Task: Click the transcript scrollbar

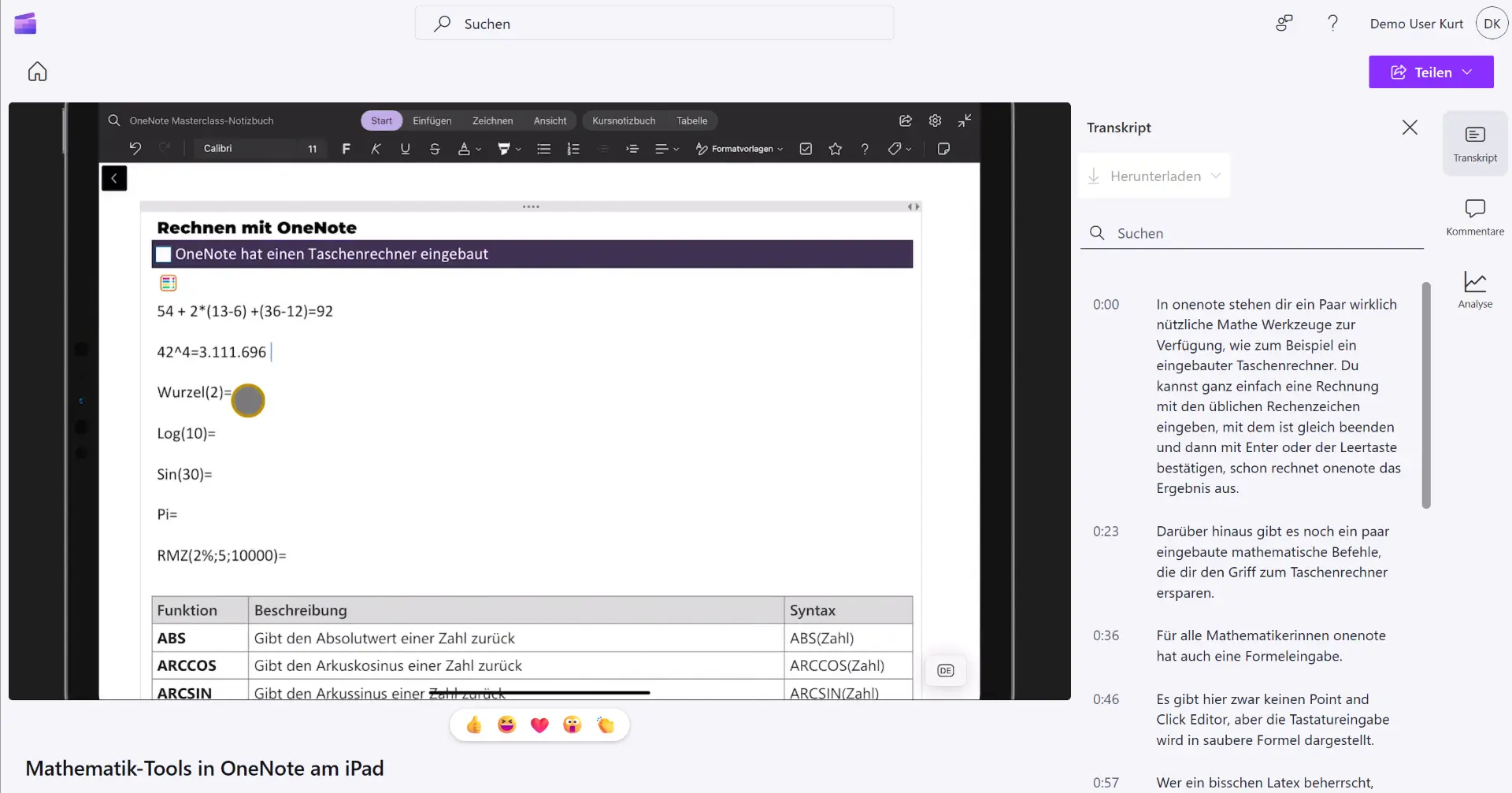Action: (x=1426, y=395)
